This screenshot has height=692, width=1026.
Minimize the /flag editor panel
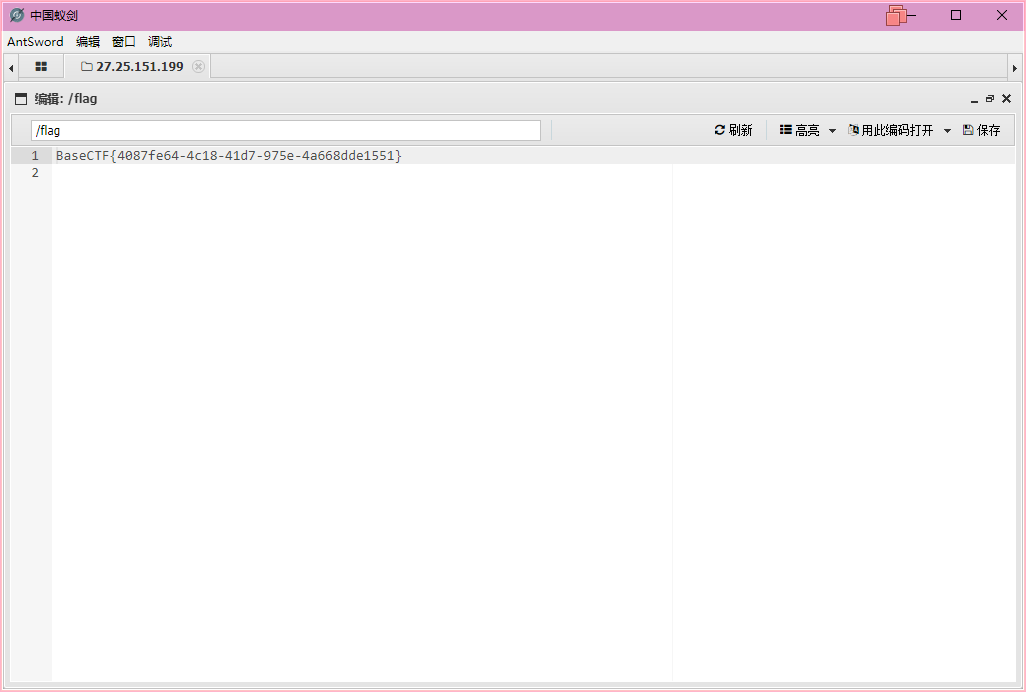974,100
